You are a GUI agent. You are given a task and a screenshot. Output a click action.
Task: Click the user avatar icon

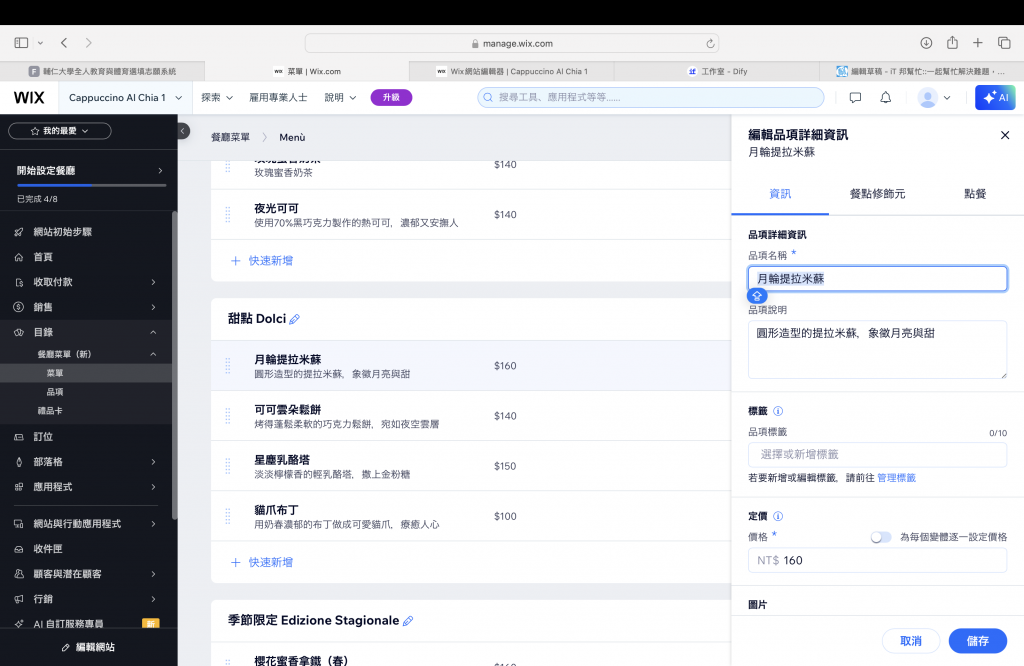coord(927,98)
